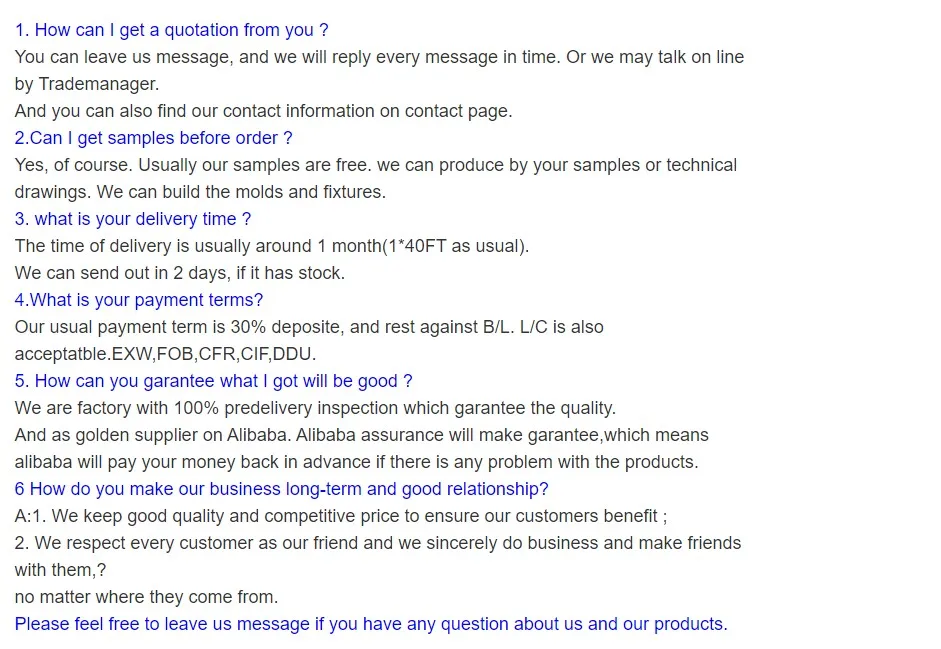Click the line 'alibaba will pay your money back'
Screen dimensions: 941x649
356,462
